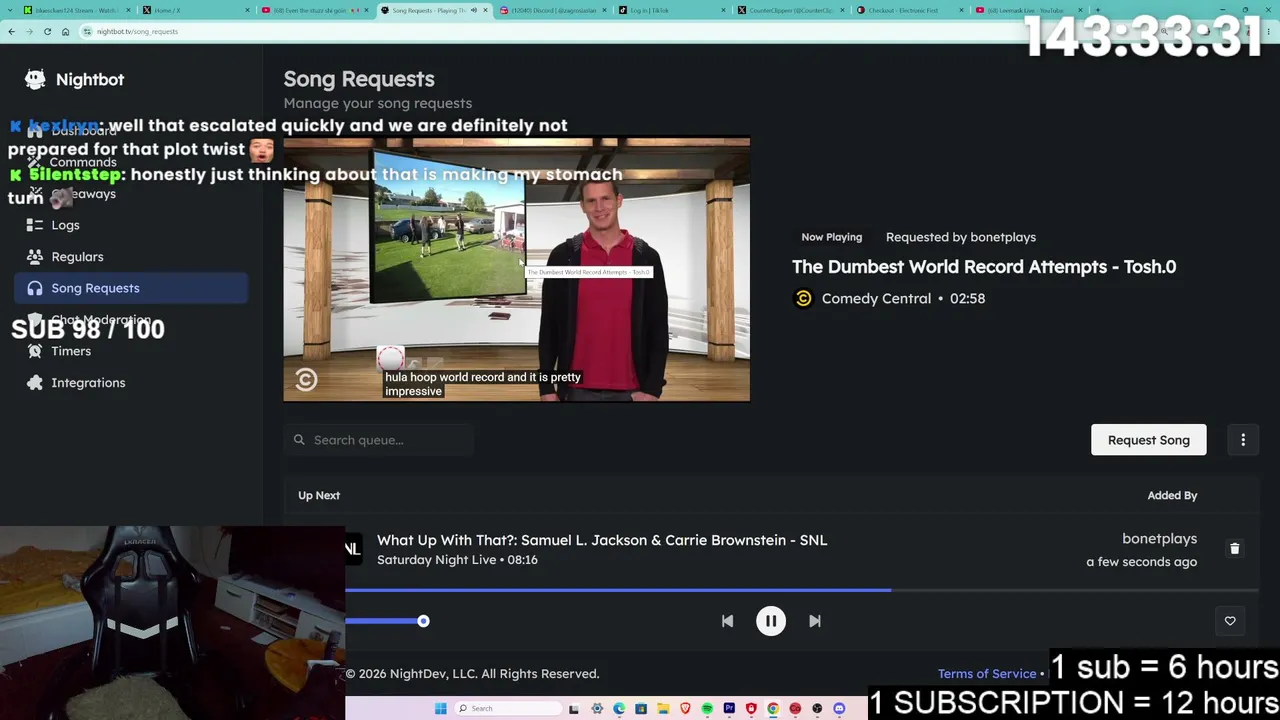This screenshot has width=1280, height=720.
Task: Mute the Song Requests browser tab audio
Action: click(474, 10)
